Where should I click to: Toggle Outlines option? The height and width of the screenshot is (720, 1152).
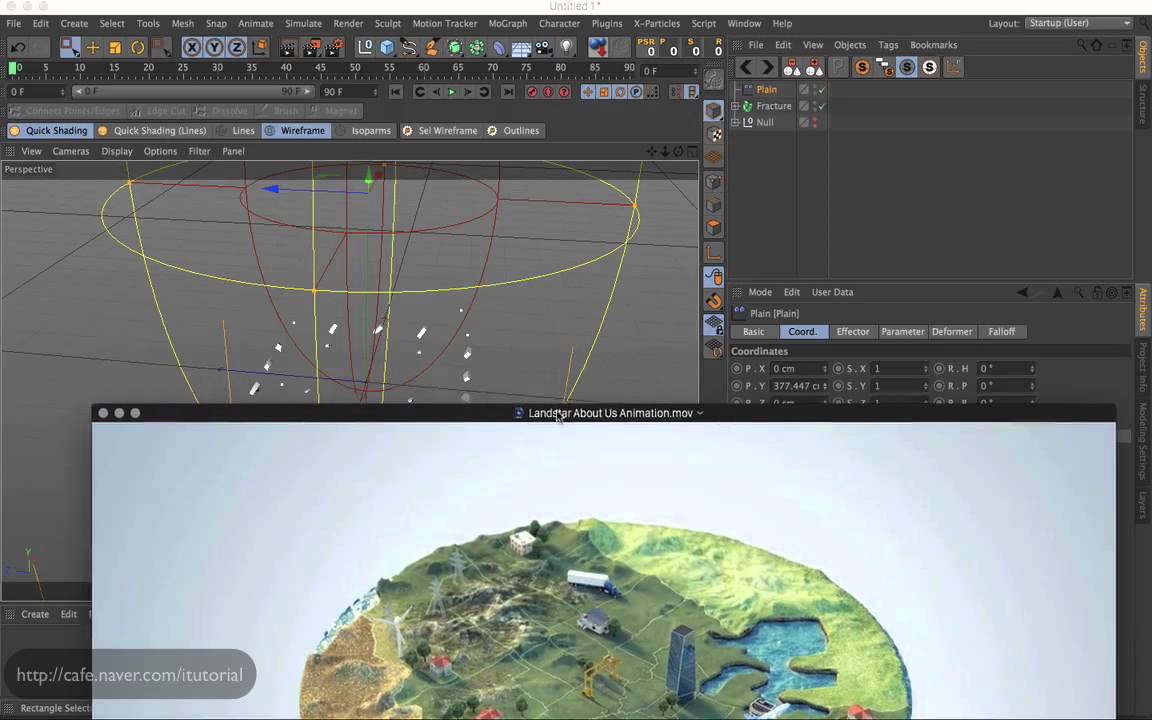tap(514, 131)
